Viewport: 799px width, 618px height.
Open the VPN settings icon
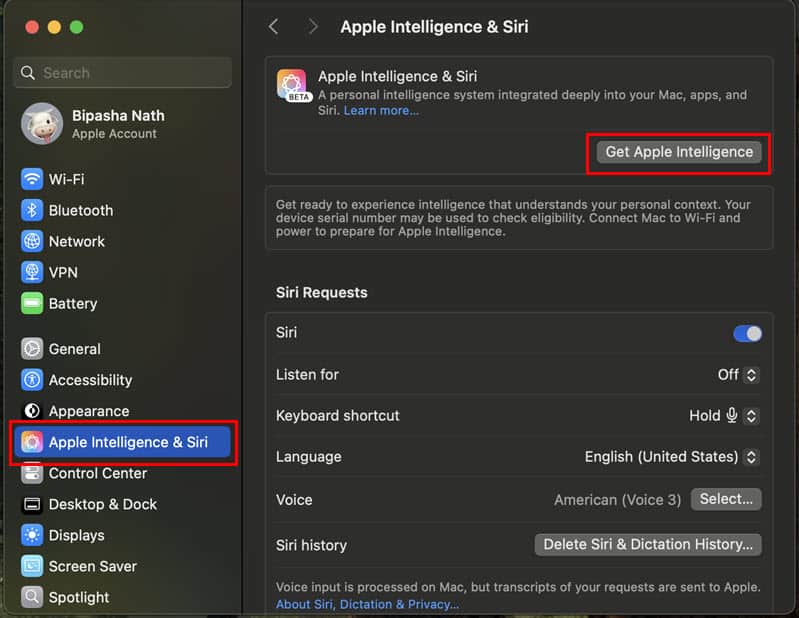32,272
